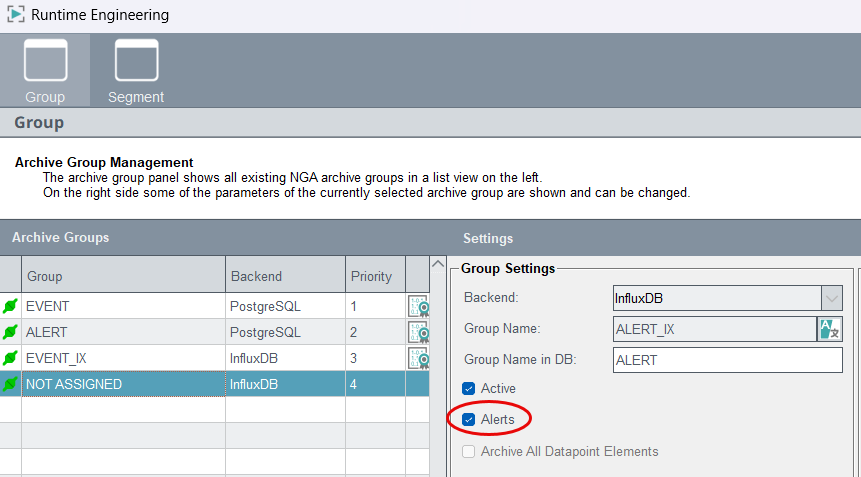
Task: Click the archive list scroll up arrow
Action: coord(438,264)
